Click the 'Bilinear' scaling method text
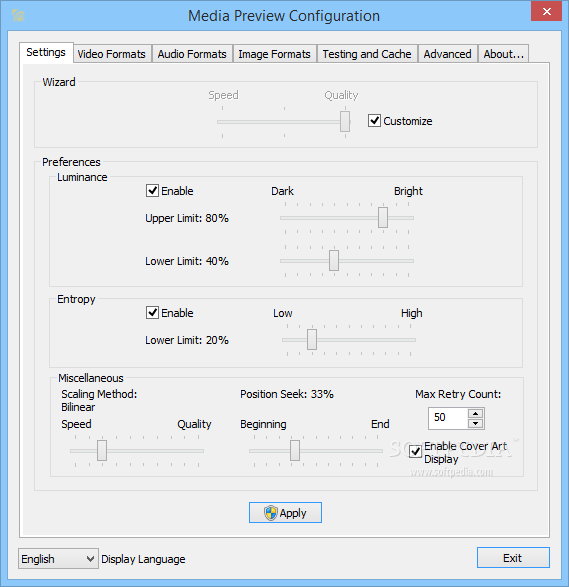569x587 pixels. [x=78, y=407]
